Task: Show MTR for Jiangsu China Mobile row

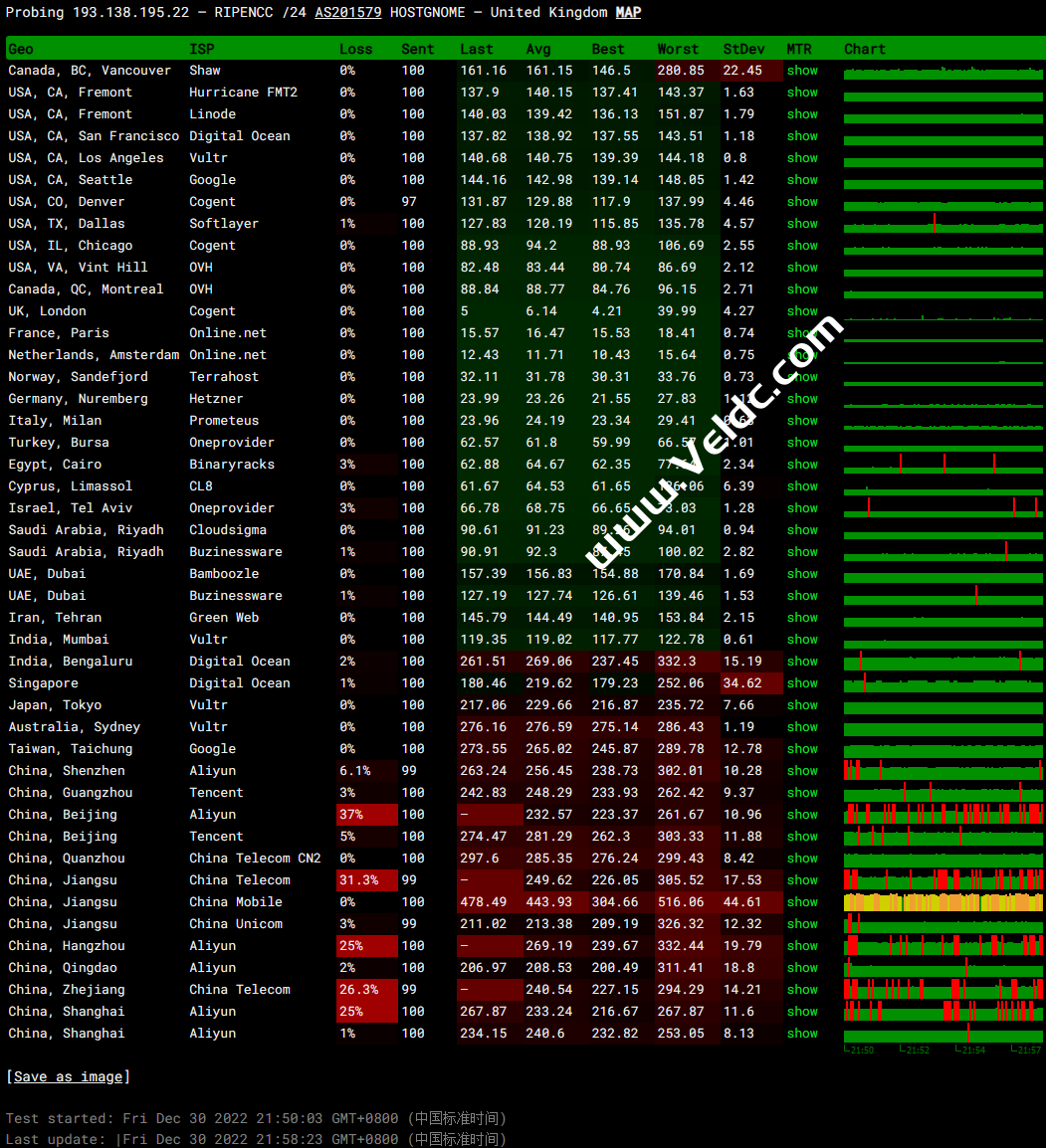Action: click(x=802, y=902)
